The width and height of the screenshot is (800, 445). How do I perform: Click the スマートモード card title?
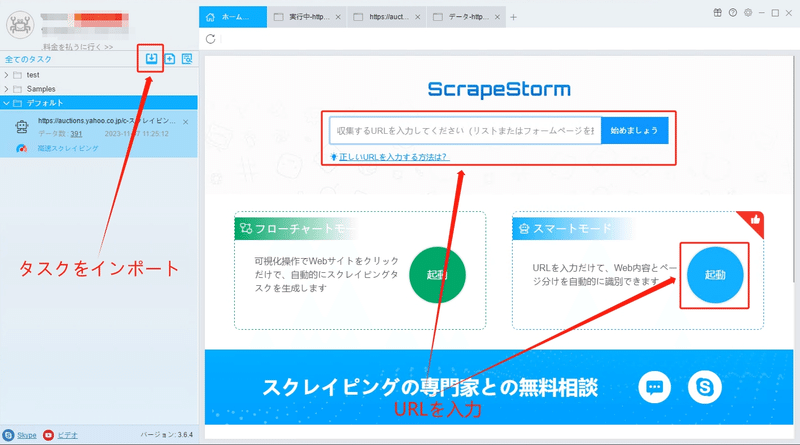572,228
